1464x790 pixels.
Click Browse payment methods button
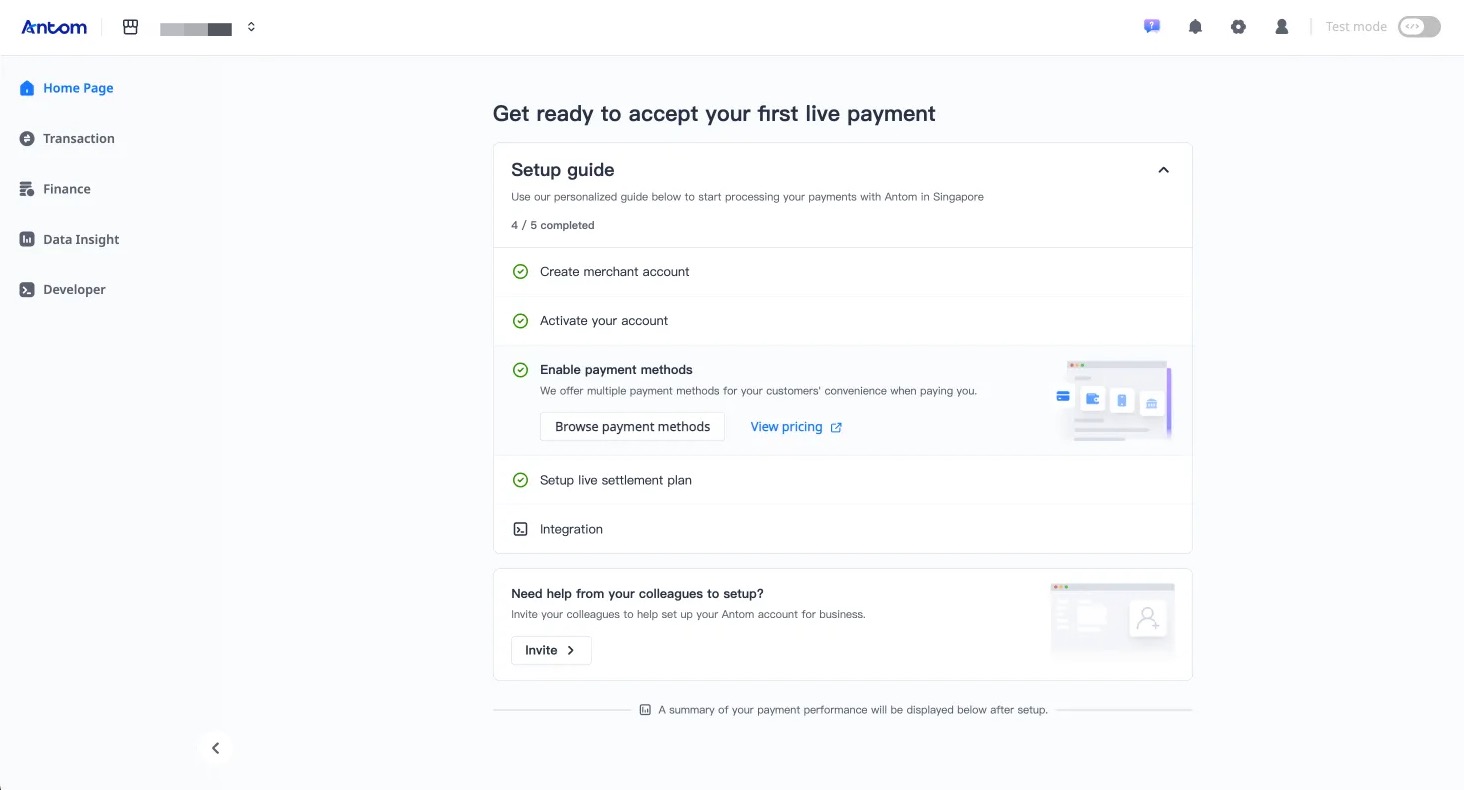tap(632, 427)
